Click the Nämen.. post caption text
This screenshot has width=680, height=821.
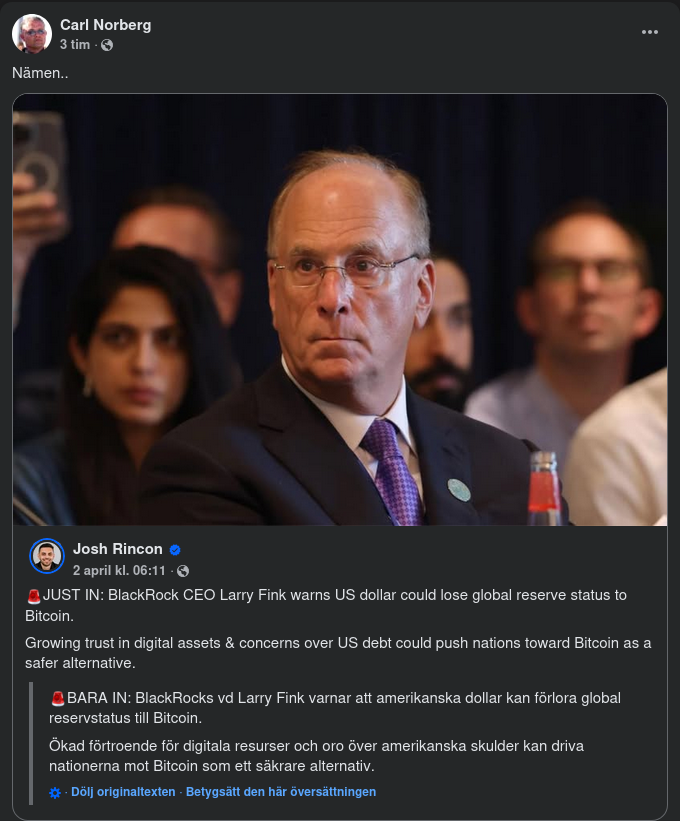click(40, 73)
